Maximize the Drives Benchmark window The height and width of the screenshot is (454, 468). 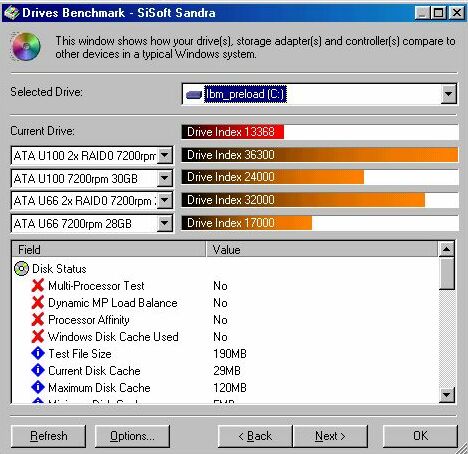438,13
